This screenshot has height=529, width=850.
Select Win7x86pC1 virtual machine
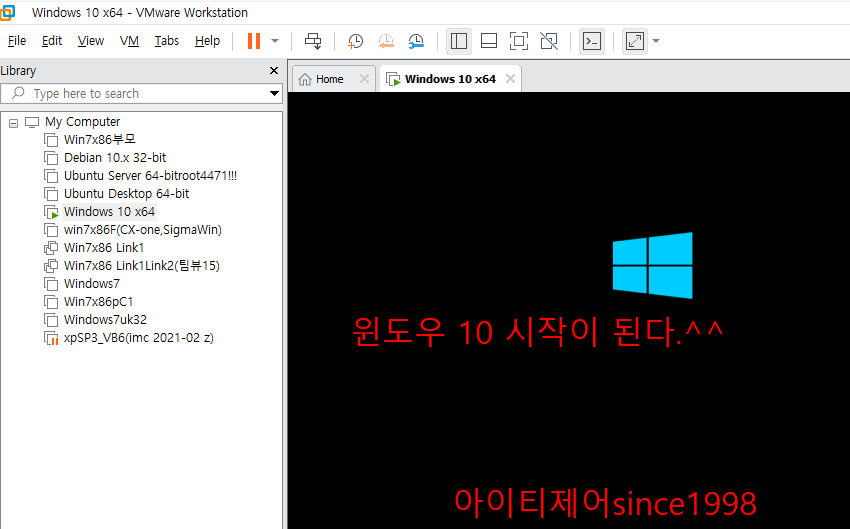tap(98, 301)
